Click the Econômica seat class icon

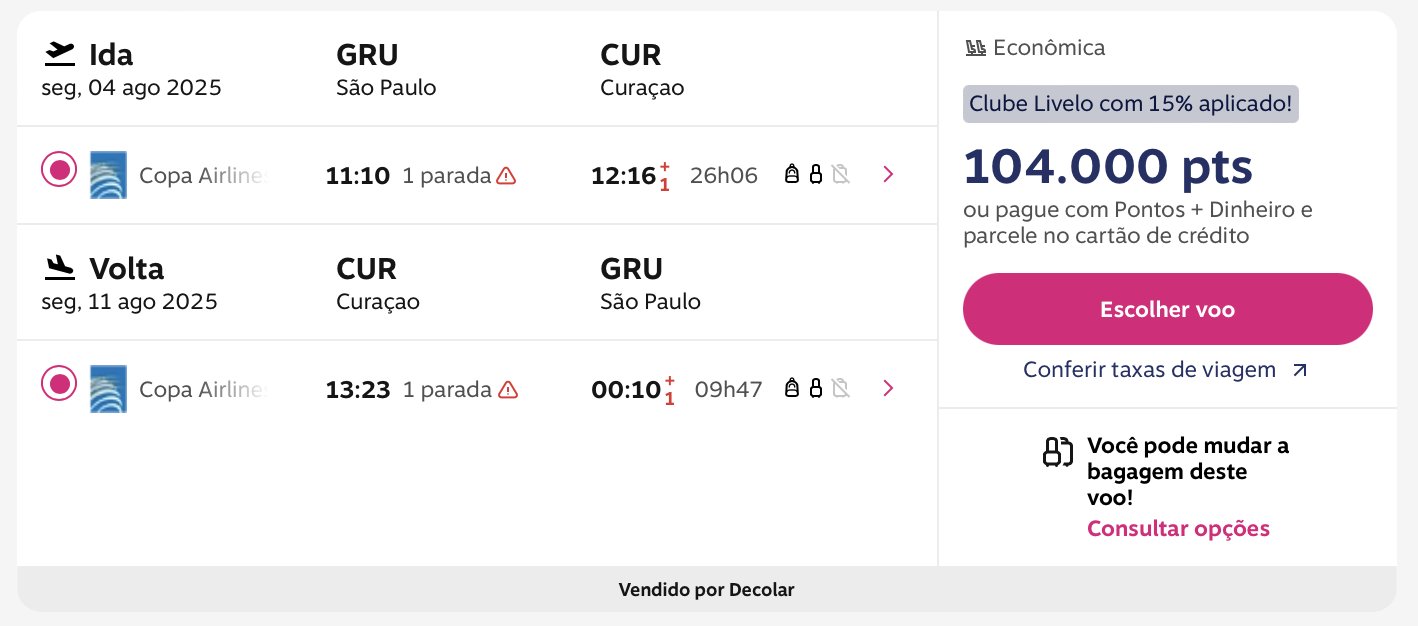(976, 47)
